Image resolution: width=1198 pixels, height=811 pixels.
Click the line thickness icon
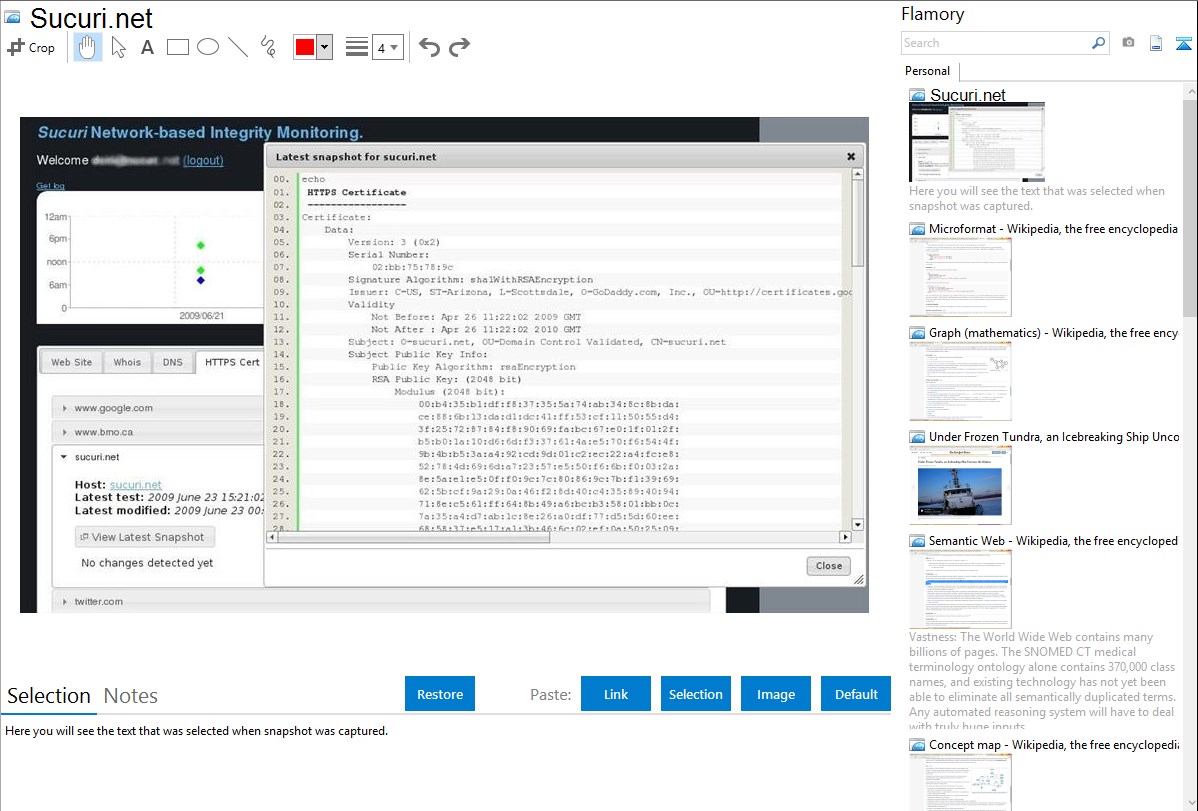tap(357, 47)
